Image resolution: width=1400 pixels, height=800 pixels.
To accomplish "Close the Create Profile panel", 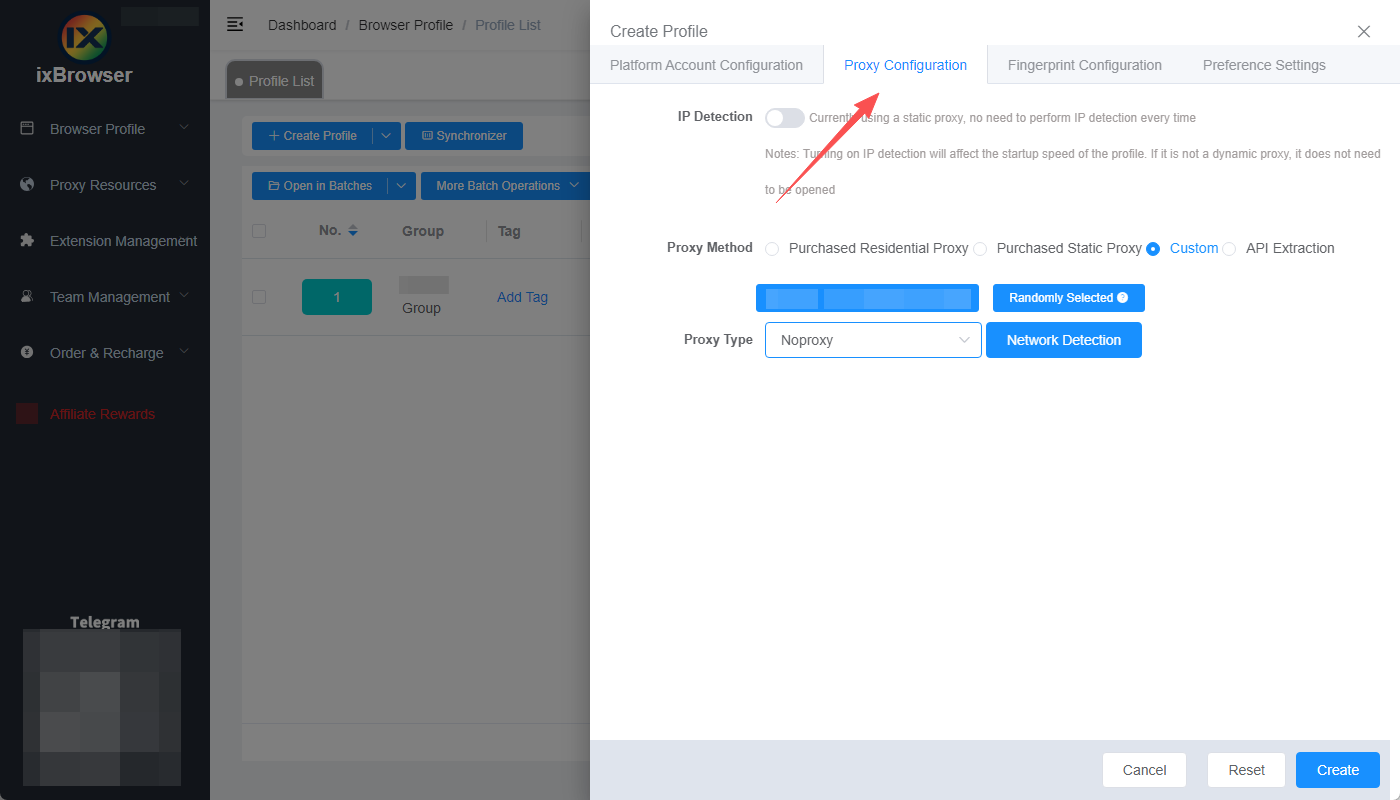I will coord(1364,31).
